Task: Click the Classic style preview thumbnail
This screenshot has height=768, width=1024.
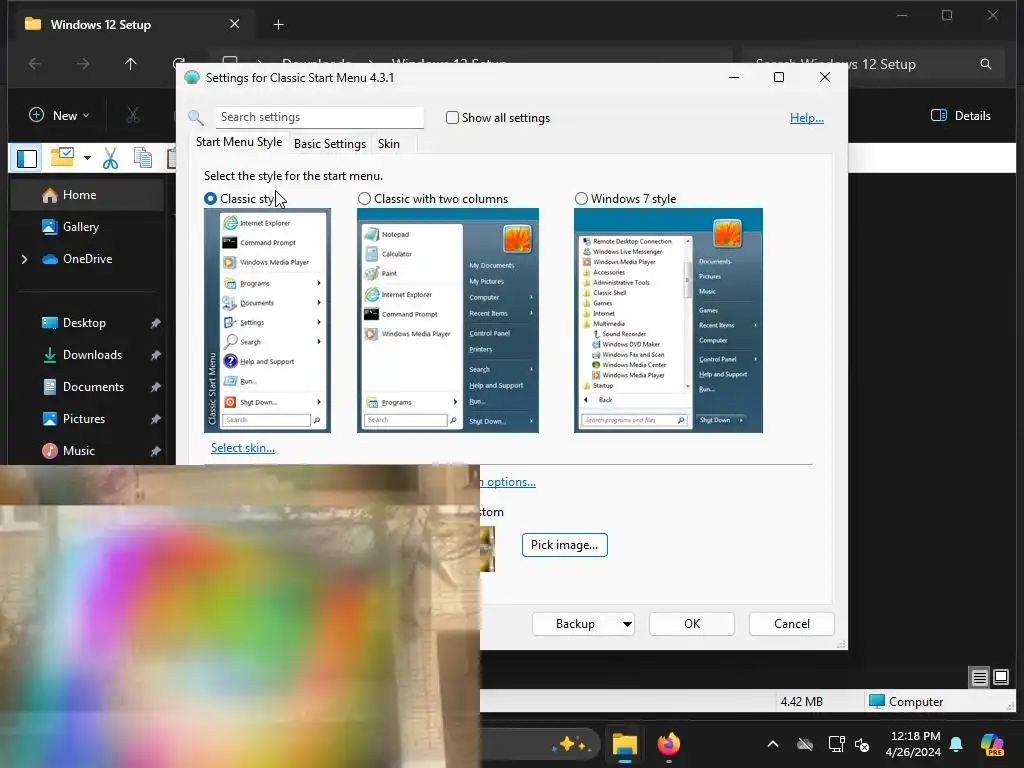Action: click(x=267, y=320)
